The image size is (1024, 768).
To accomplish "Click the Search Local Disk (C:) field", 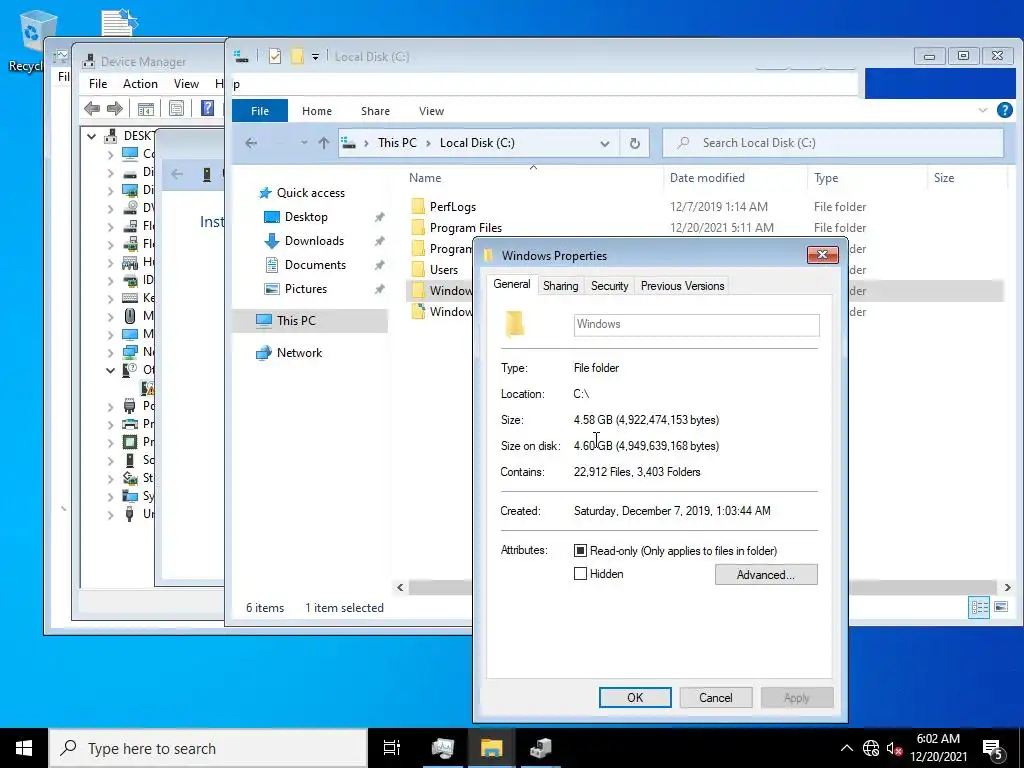I will click(833, 143).
